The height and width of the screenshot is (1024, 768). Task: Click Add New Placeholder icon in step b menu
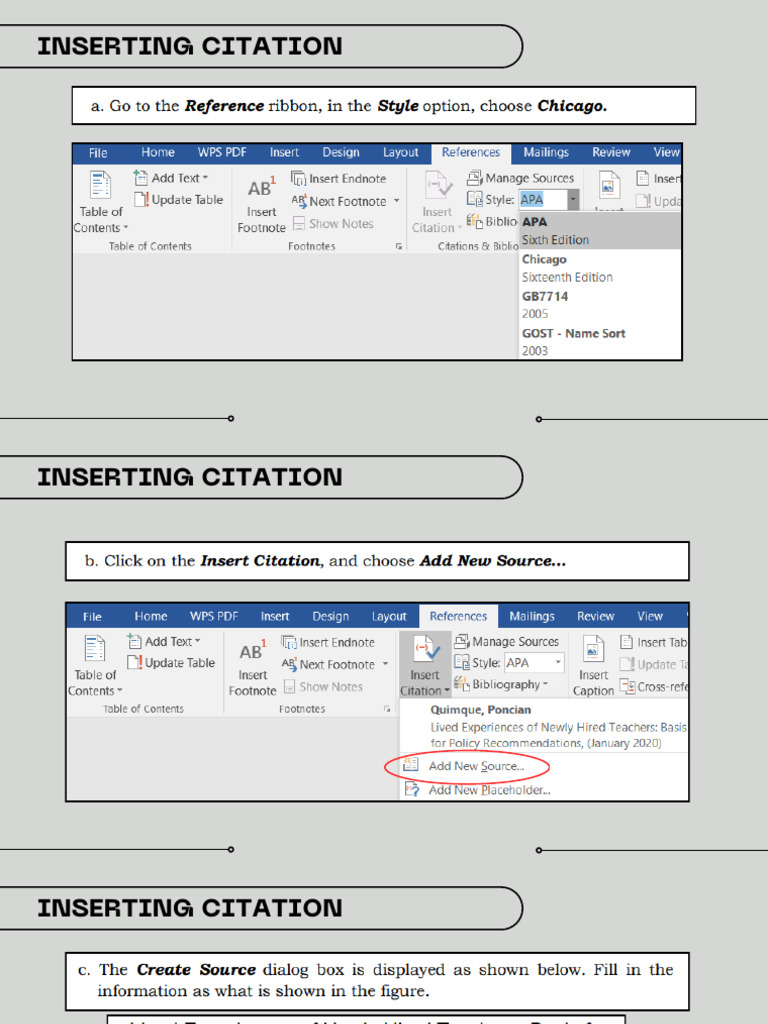[411, 790]
